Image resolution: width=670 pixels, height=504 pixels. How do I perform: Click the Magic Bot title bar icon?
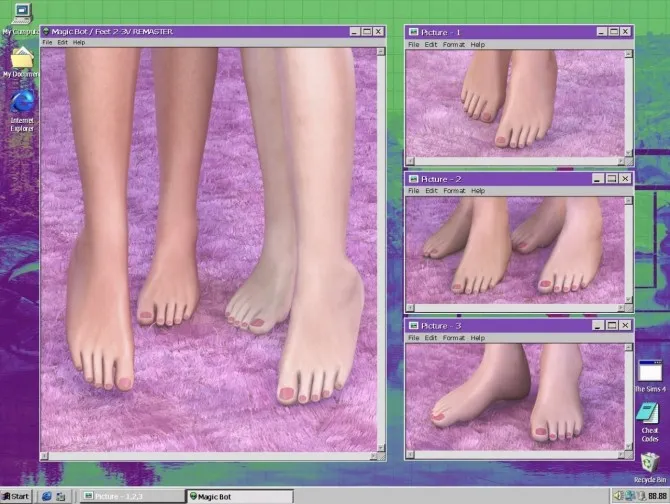click(46, 31)
